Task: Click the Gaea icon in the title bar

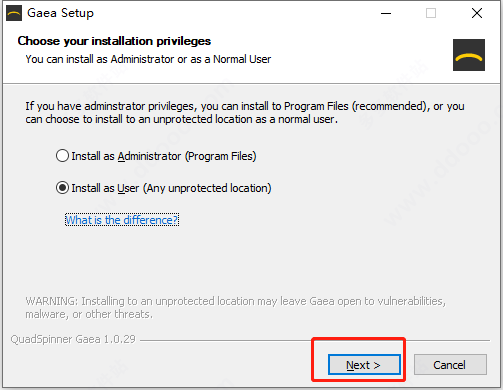Action: [14, 13]
